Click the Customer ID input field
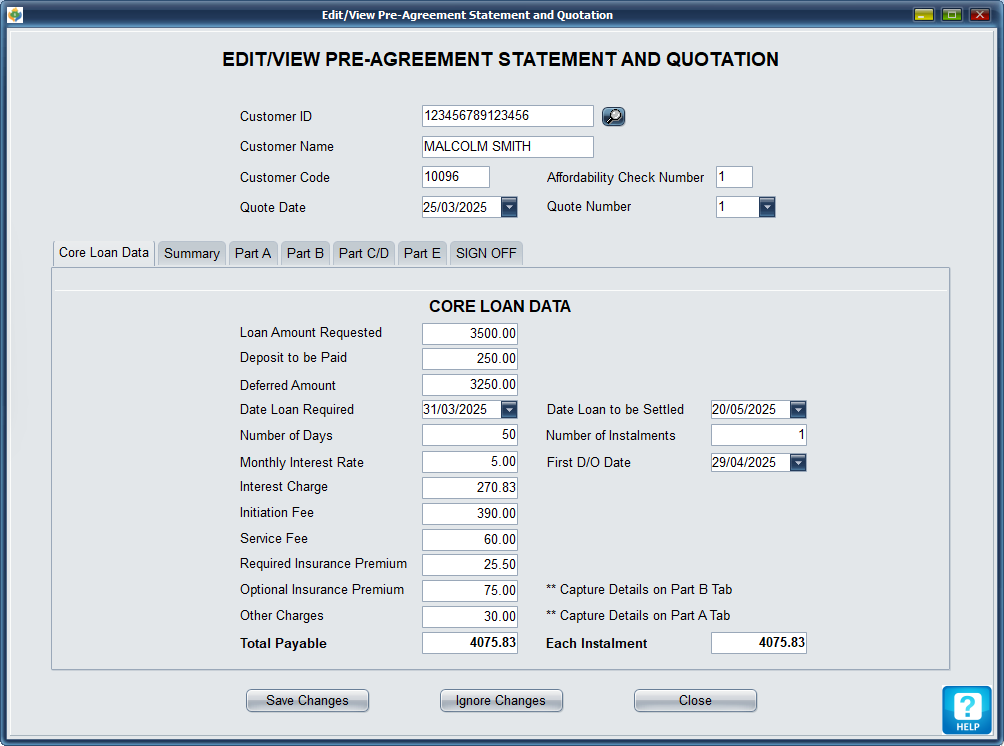Image resolution: width=1004 pixels, height=746 pixels. (507, 116)
